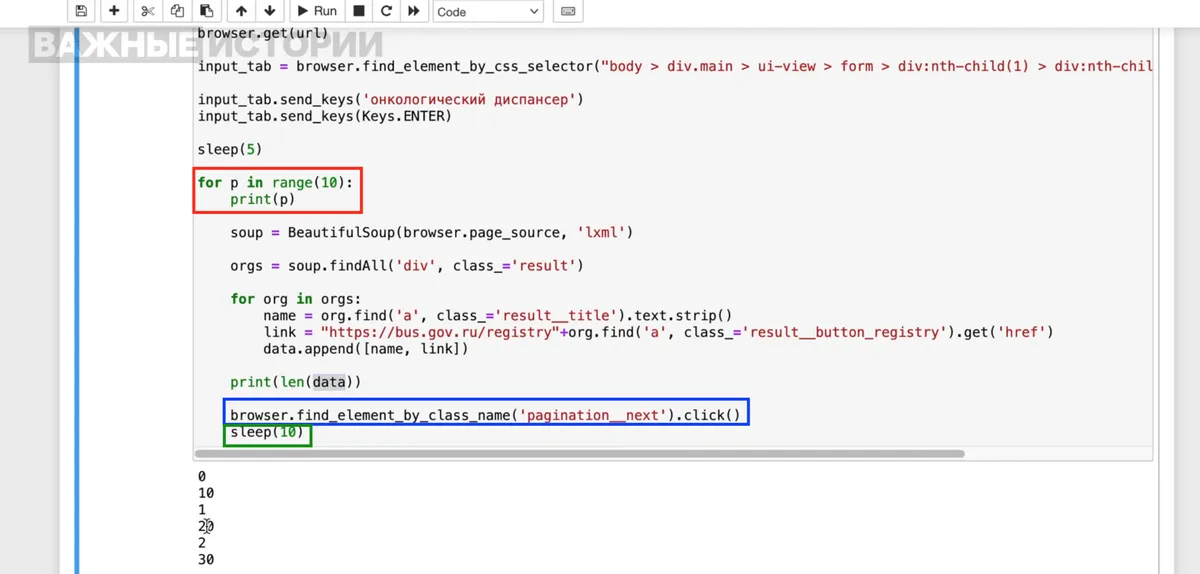Copy selected cells icon
Viewport: 1200px width, 574px height.
point(177,11)
